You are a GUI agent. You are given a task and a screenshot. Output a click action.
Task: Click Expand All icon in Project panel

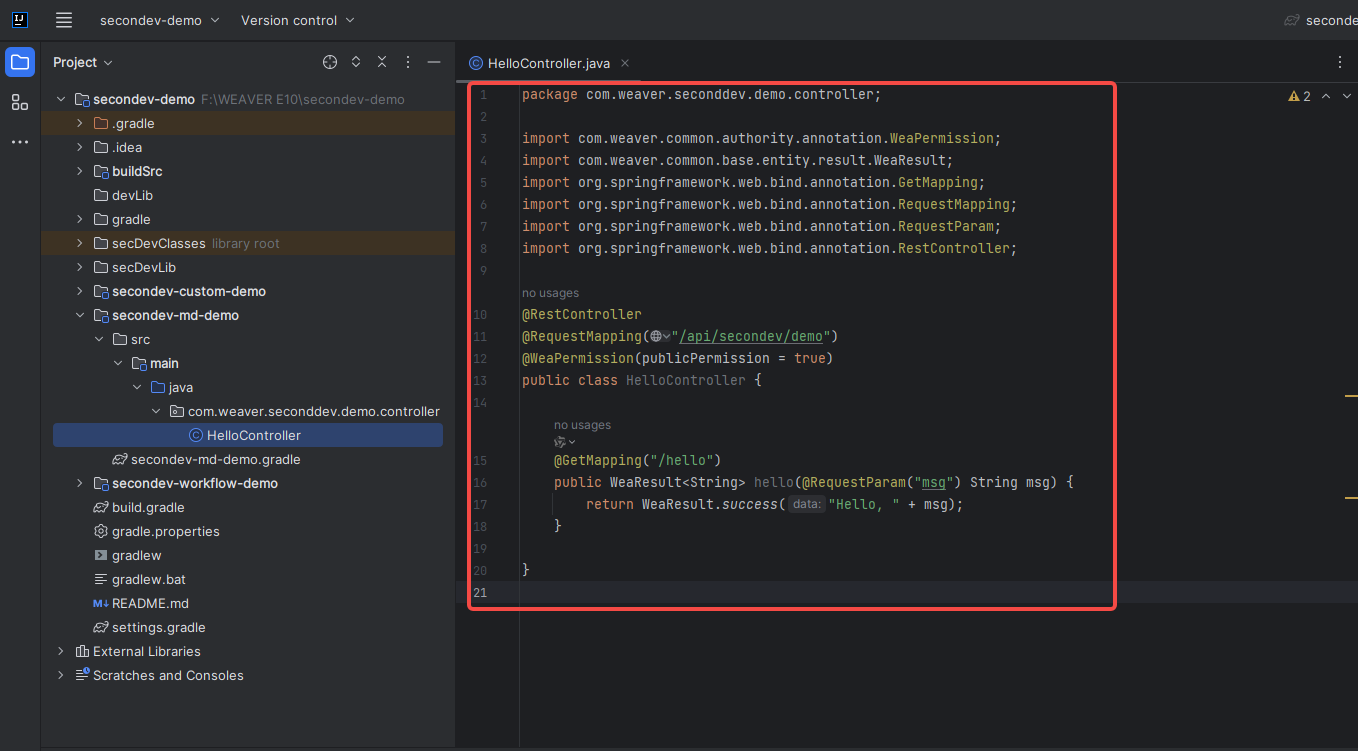pos(356,62)
